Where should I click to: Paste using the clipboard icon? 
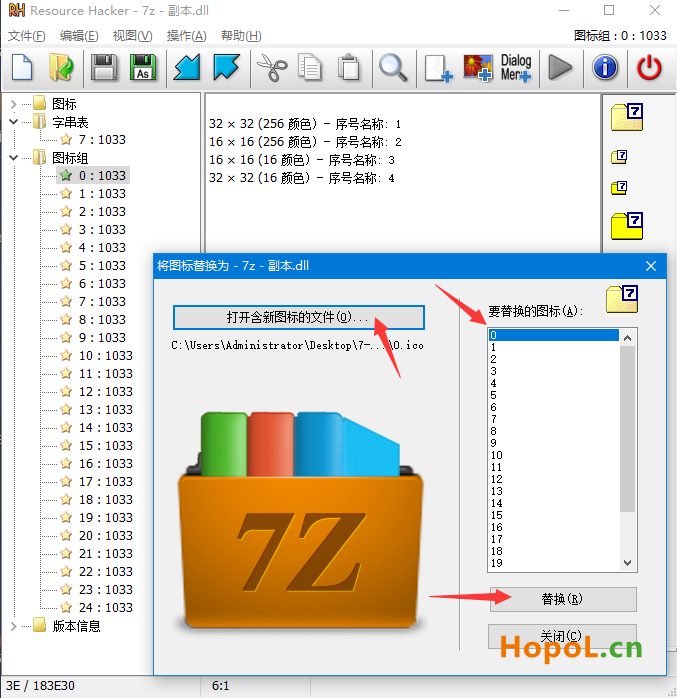(349, 68)
